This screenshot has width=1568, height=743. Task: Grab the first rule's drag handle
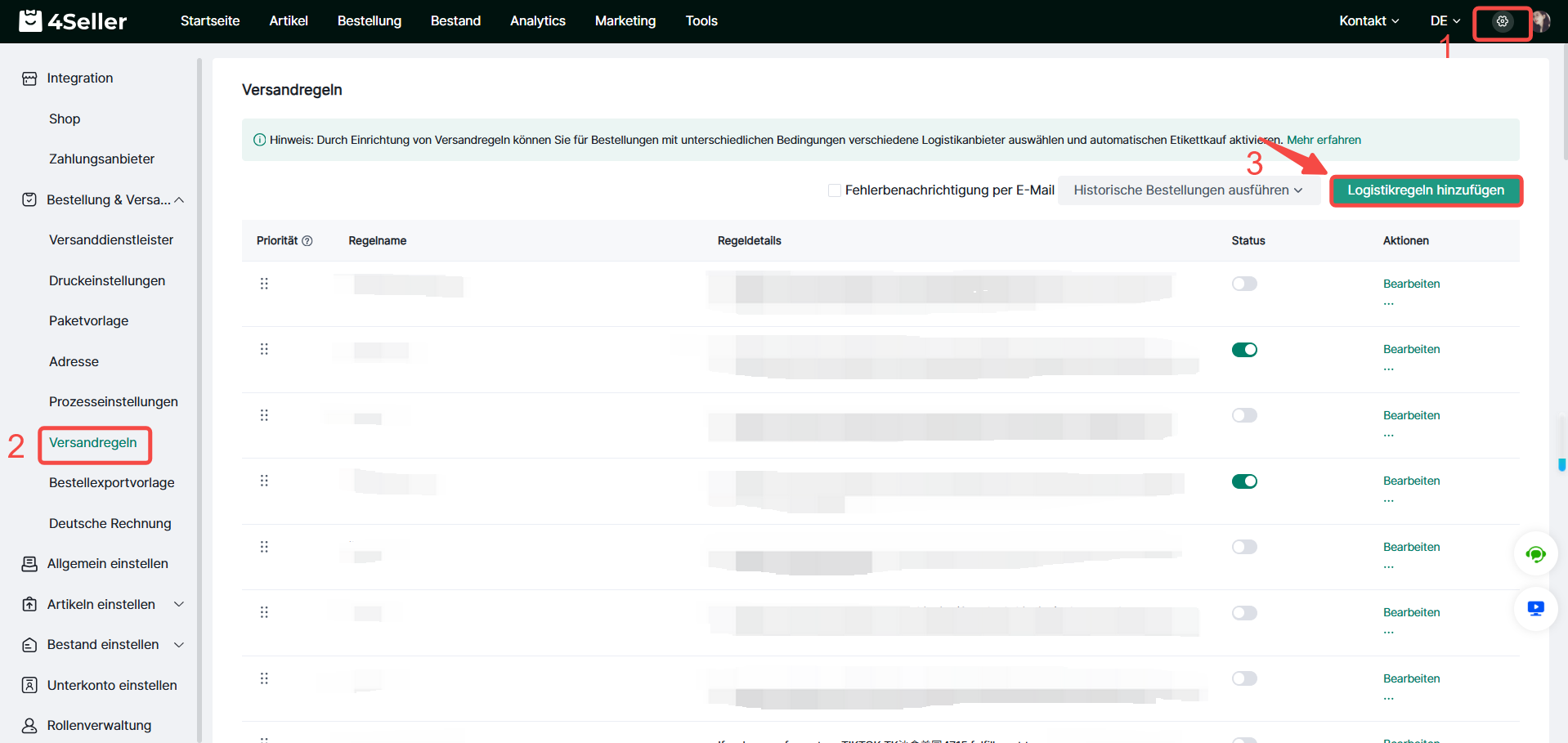(x=264, y=284)
